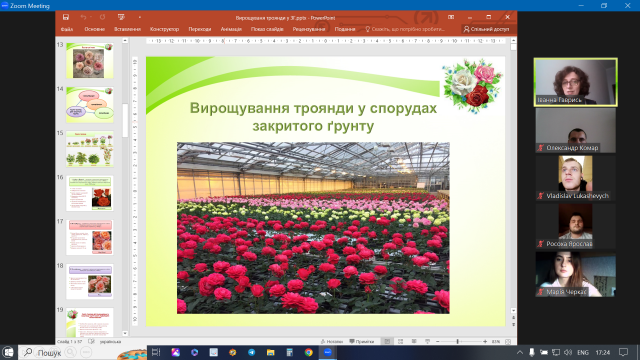Click the slide counter in status bar
Image resolution: width=640 pixels, height=360 pixels.
pyautogui.click(x=70, y=342)
